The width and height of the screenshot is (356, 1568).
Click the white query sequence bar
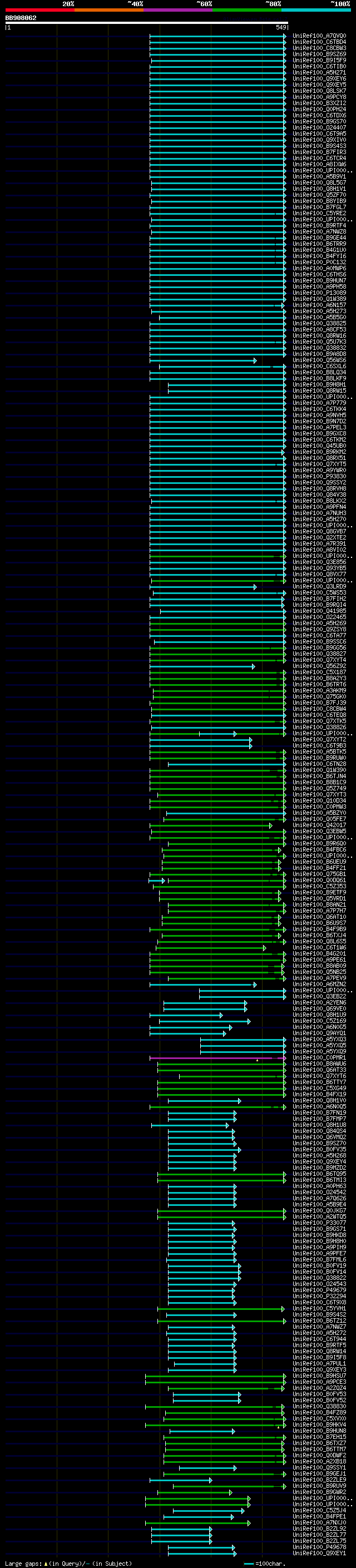(x=146, y=23)
